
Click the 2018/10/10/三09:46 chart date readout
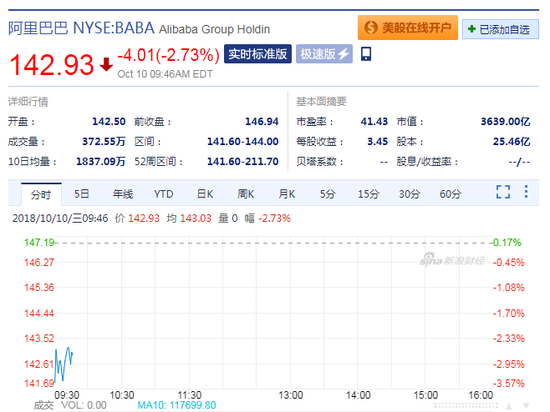click(60, 218)
